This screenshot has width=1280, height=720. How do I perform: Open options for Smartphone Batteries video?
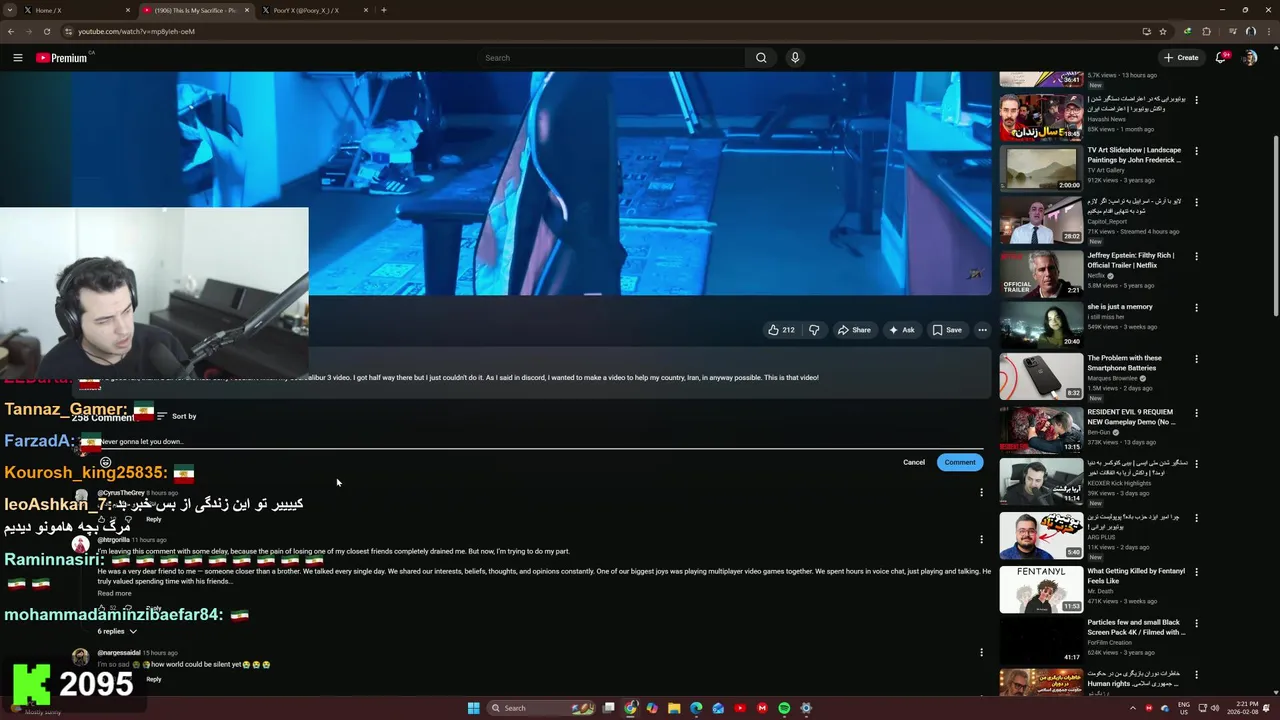(1196, 359)
